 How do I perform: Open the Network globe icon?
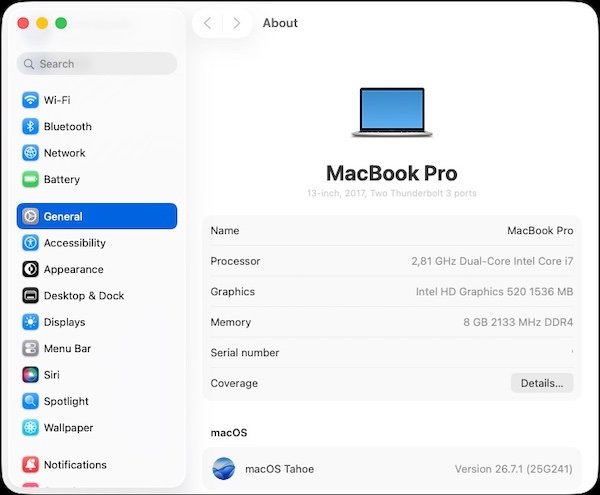[30, 153]
